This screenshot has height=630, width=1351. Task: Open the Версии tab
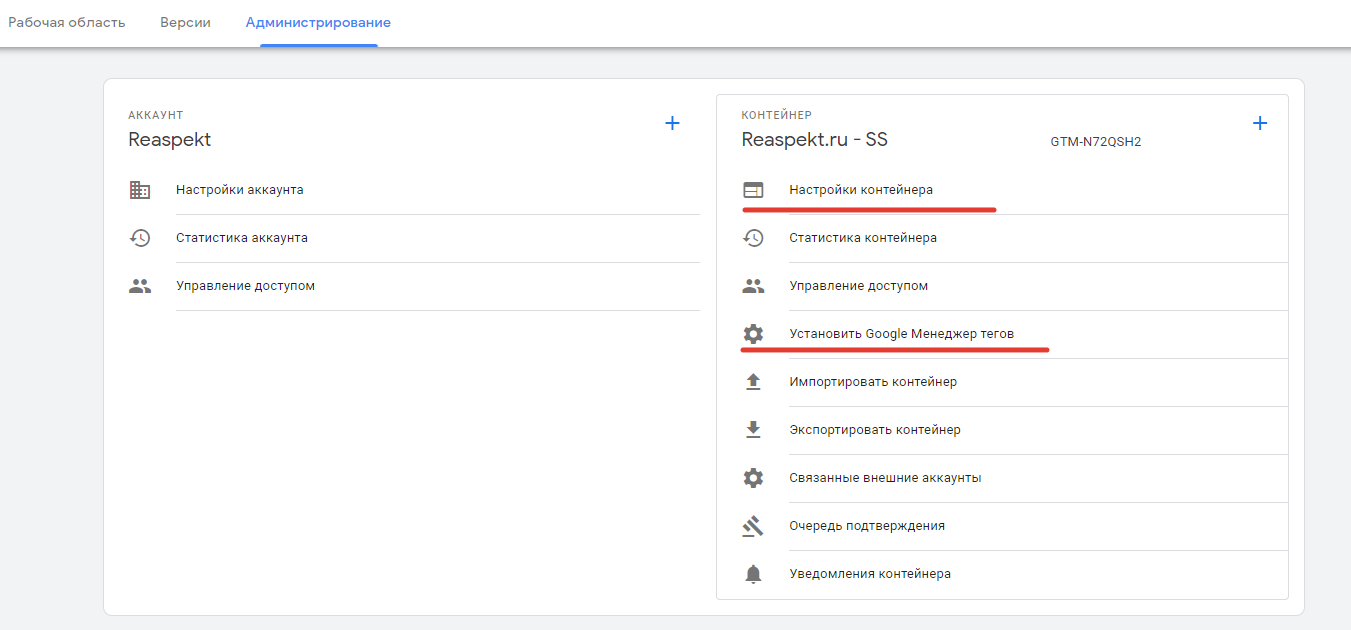point(185,22)
